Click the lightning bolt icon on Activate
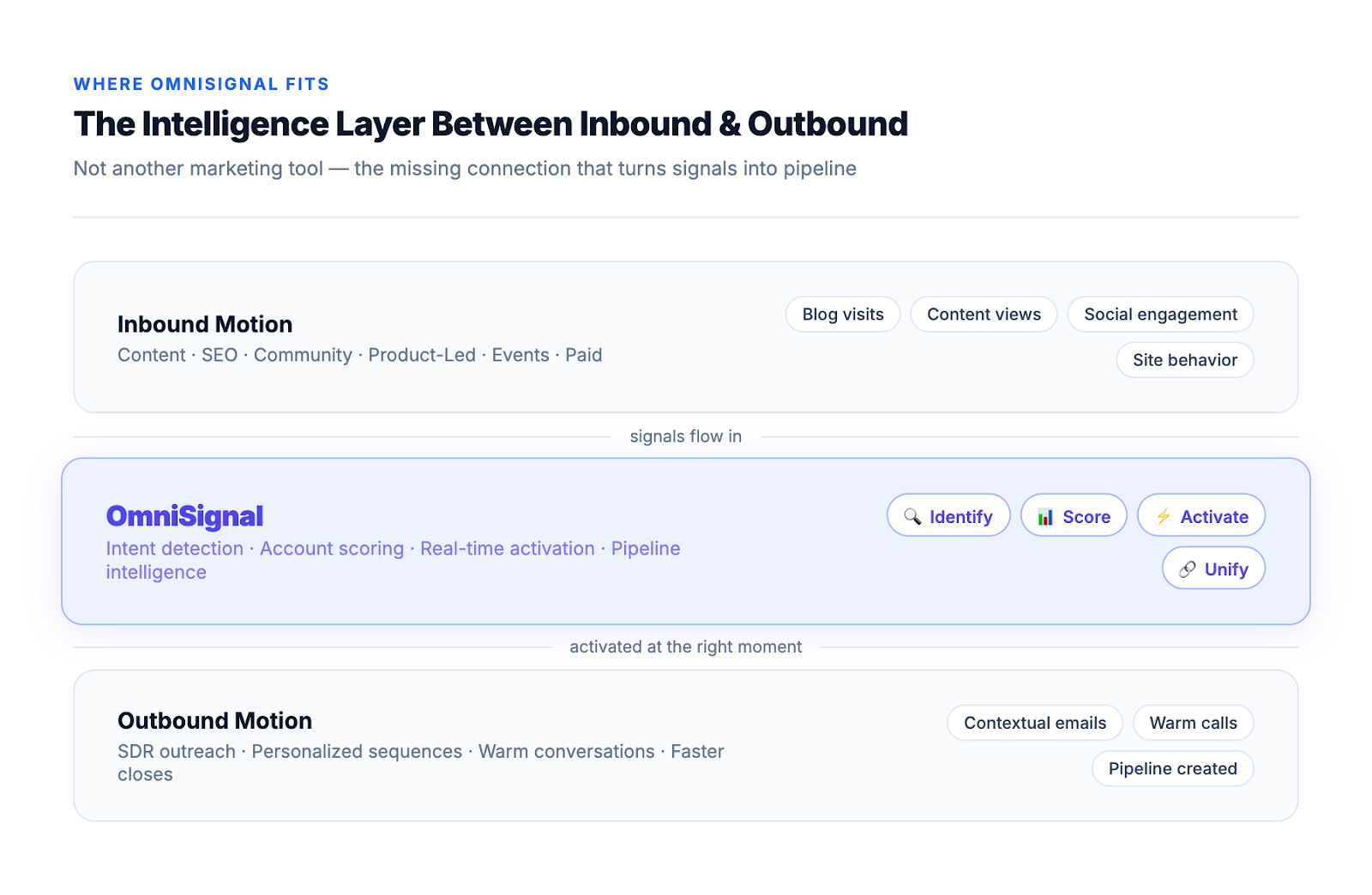Screen dimensions: 1372x895 (1164, 516)
